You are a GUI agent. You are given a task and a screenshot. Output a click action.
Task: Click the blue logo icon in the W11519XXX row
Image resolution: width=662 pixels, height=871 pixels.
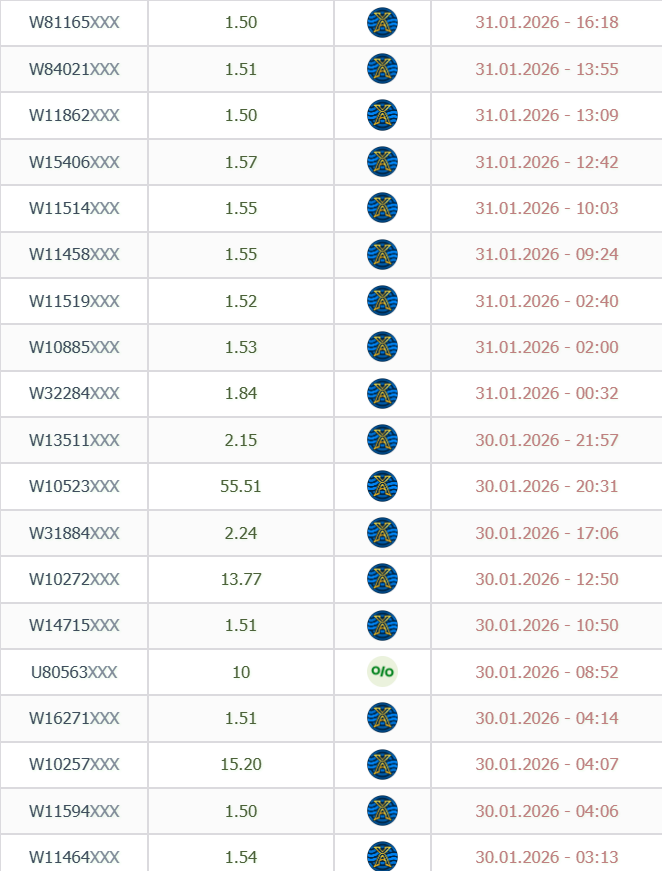382,301
